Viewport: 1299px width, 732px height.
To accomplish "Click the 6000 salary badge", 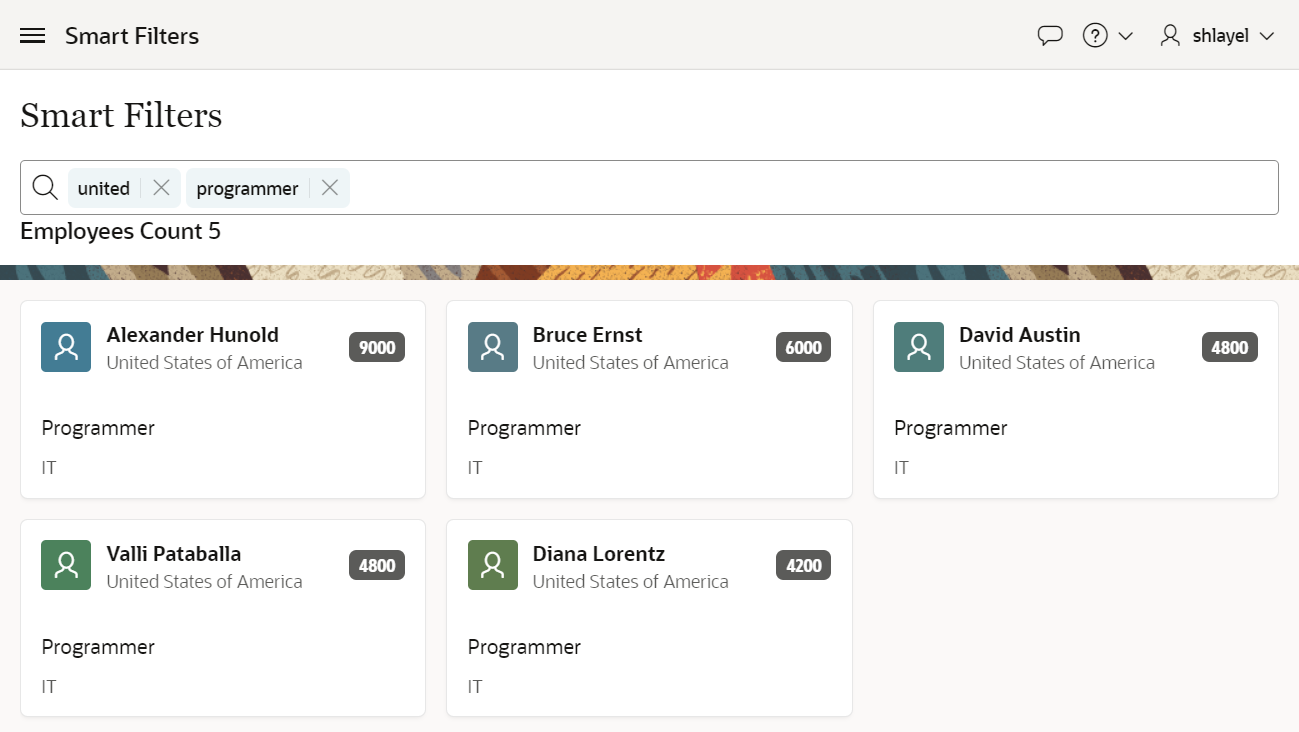I will [x=803, y=348].
